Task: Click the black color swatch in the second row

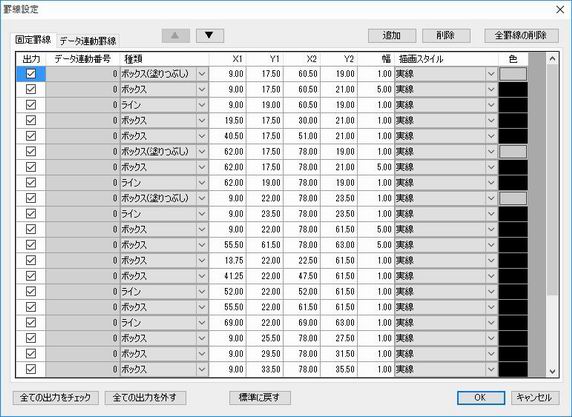Action: (513, 89)
